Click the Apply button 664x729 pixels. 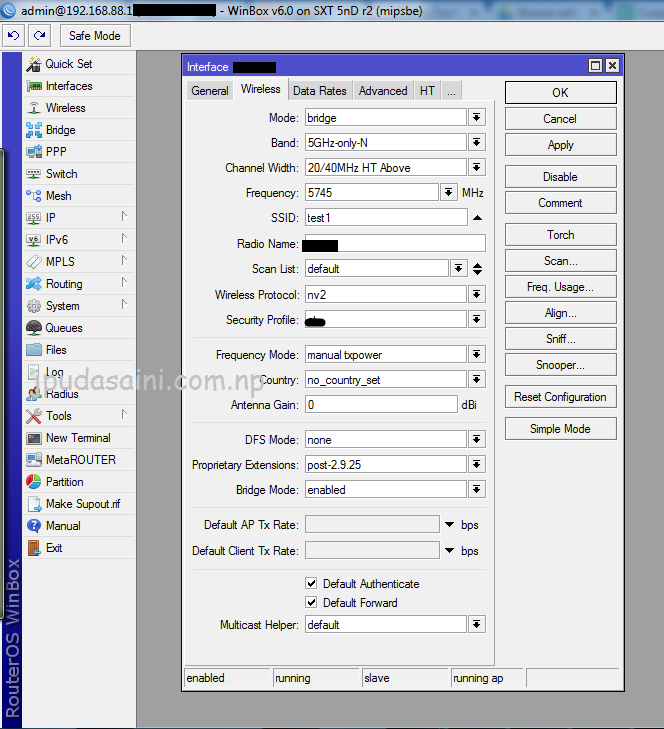point(561,145)
